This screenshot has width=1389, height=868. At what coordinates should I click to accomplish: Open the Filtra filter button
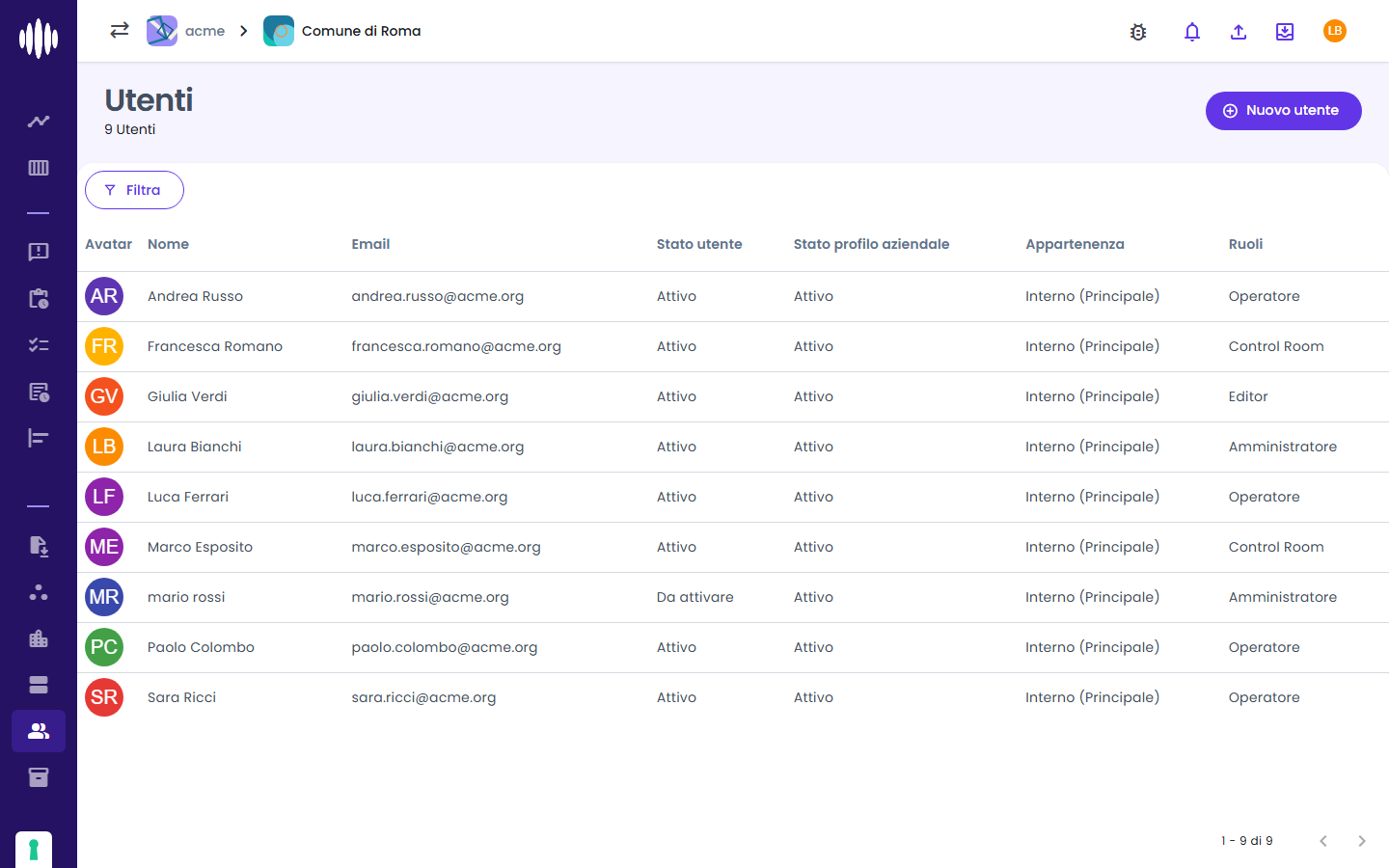(x=134, y=190)
